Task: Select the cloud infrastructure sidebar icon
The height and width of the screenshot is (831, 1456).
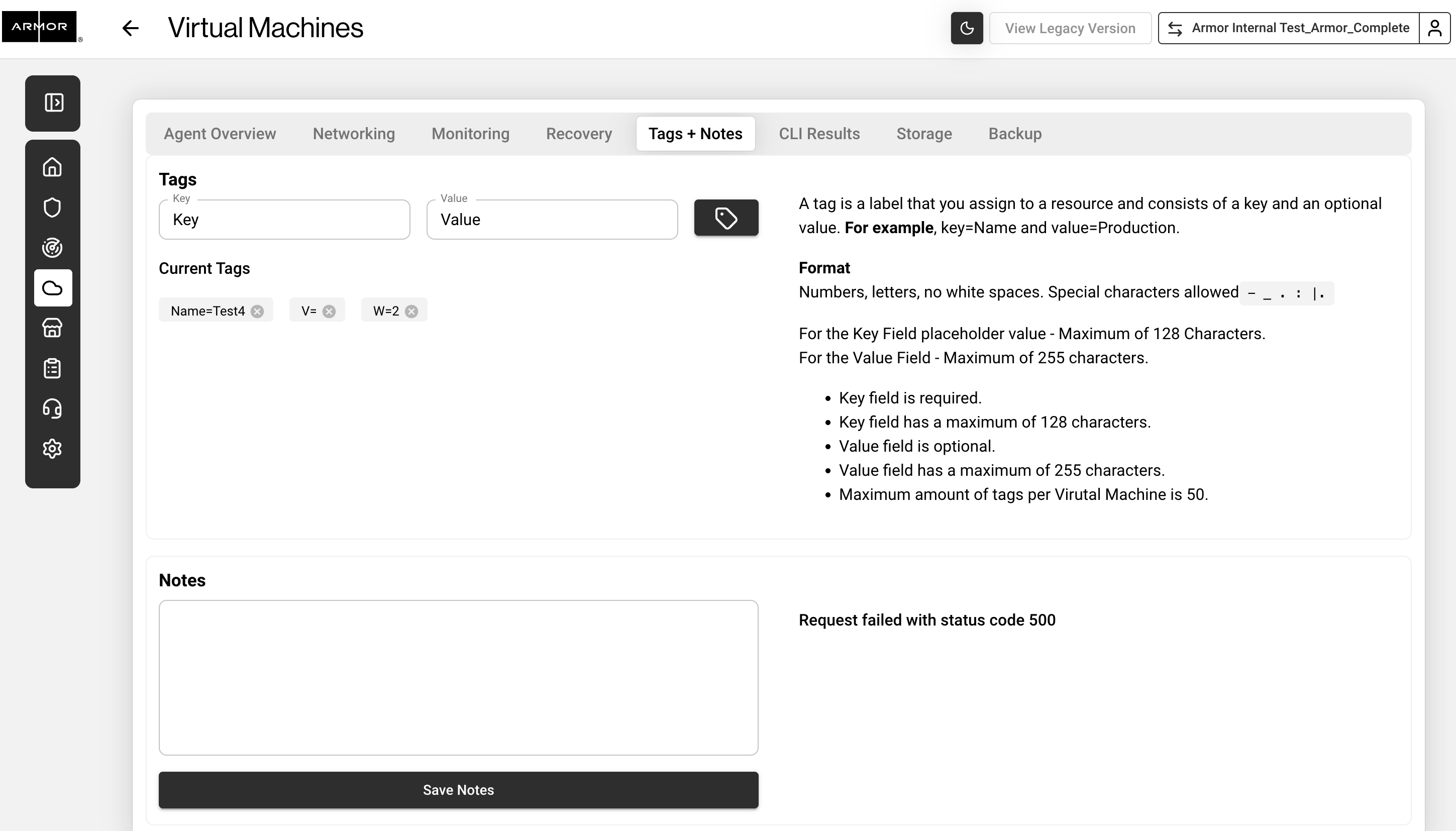Action: tap(53, 288)
